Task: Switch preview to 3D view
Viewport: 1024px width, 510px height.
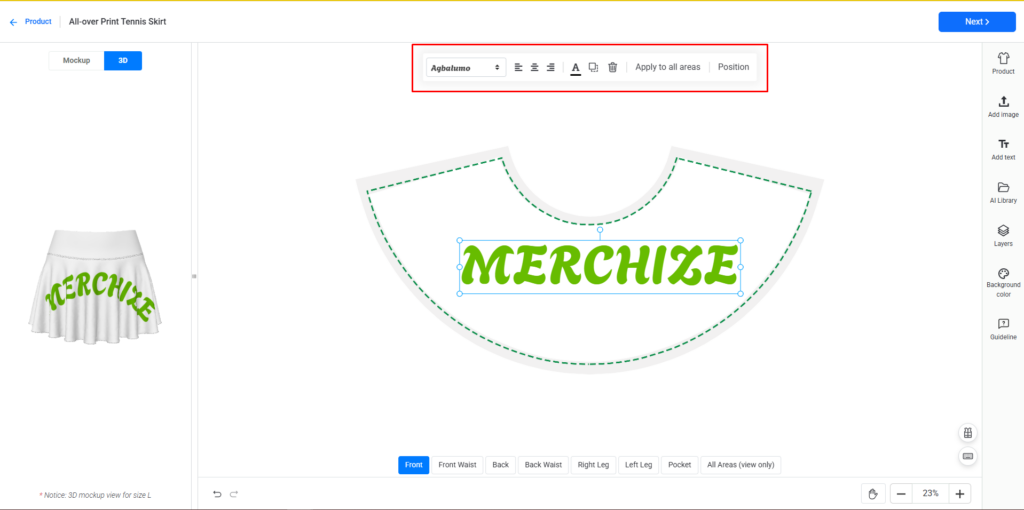Action: 123,60
